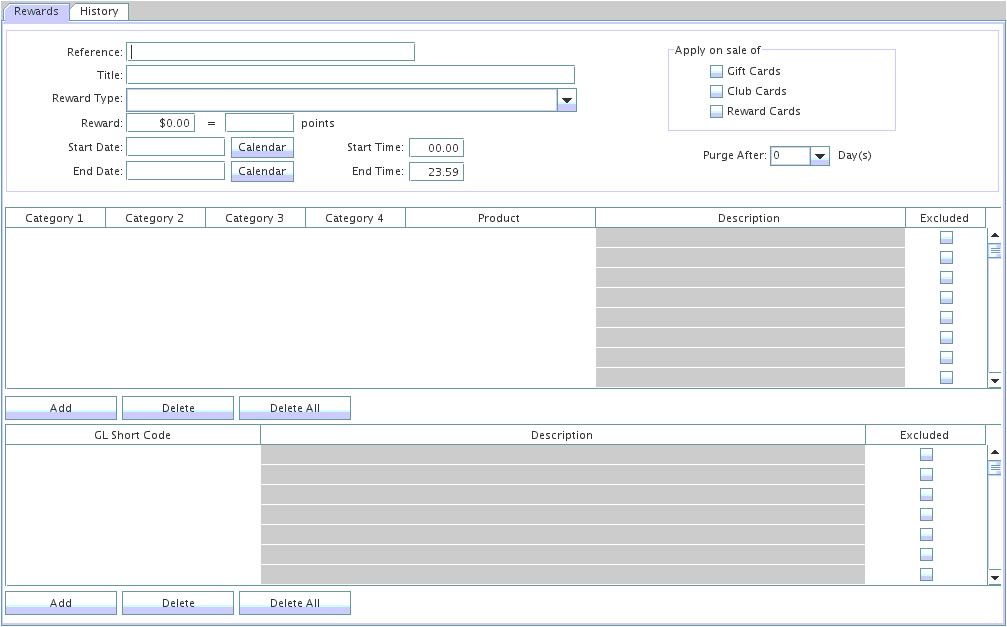The height and width of the screenshot is (627, 1007).
Task: Open Calendar for End Date
Action: pyautogui.click(x=262, y=171)
